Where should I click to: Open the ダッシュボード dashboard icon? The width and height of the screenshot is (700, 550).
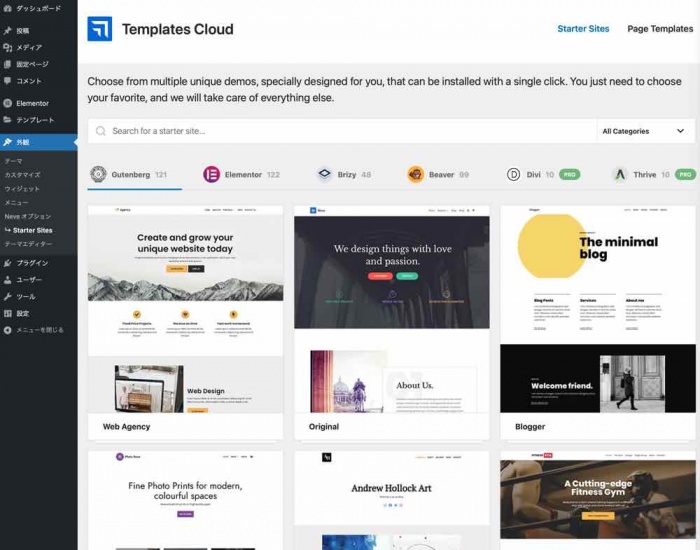(7, 8)
